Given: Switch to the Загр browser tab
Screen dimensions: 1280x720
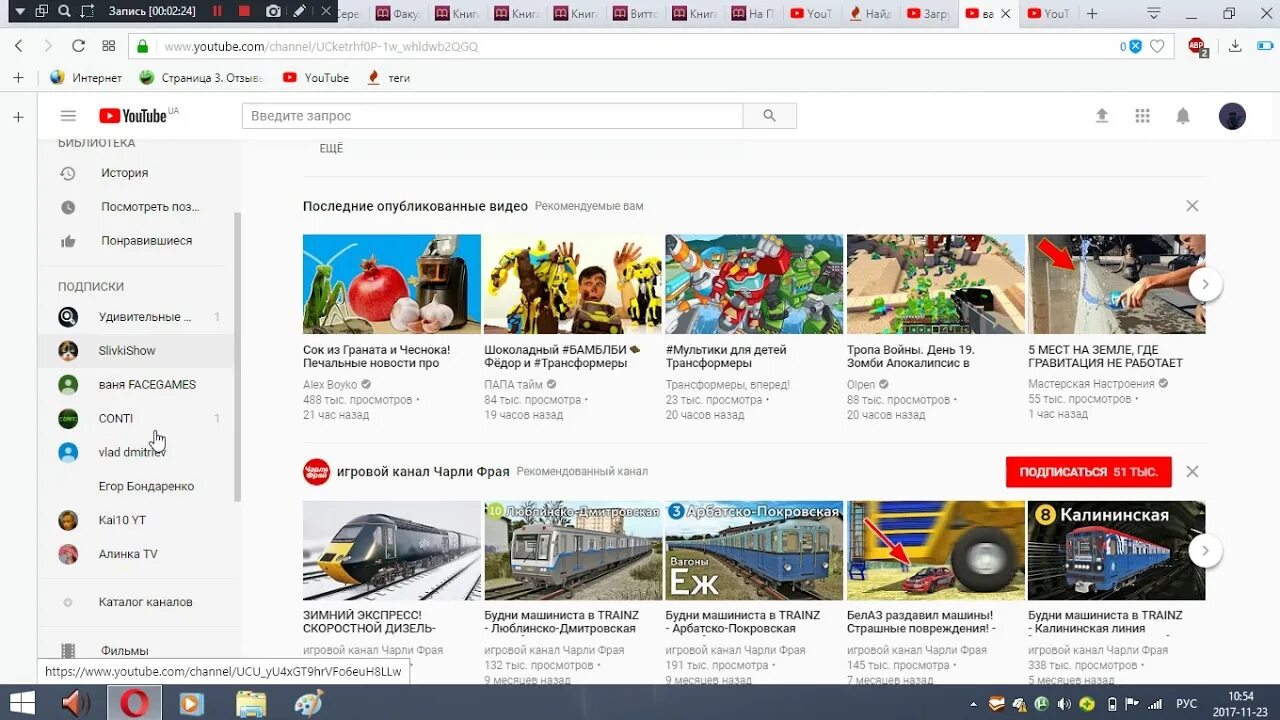Looking at the screenshot, I should click(929, 13).
